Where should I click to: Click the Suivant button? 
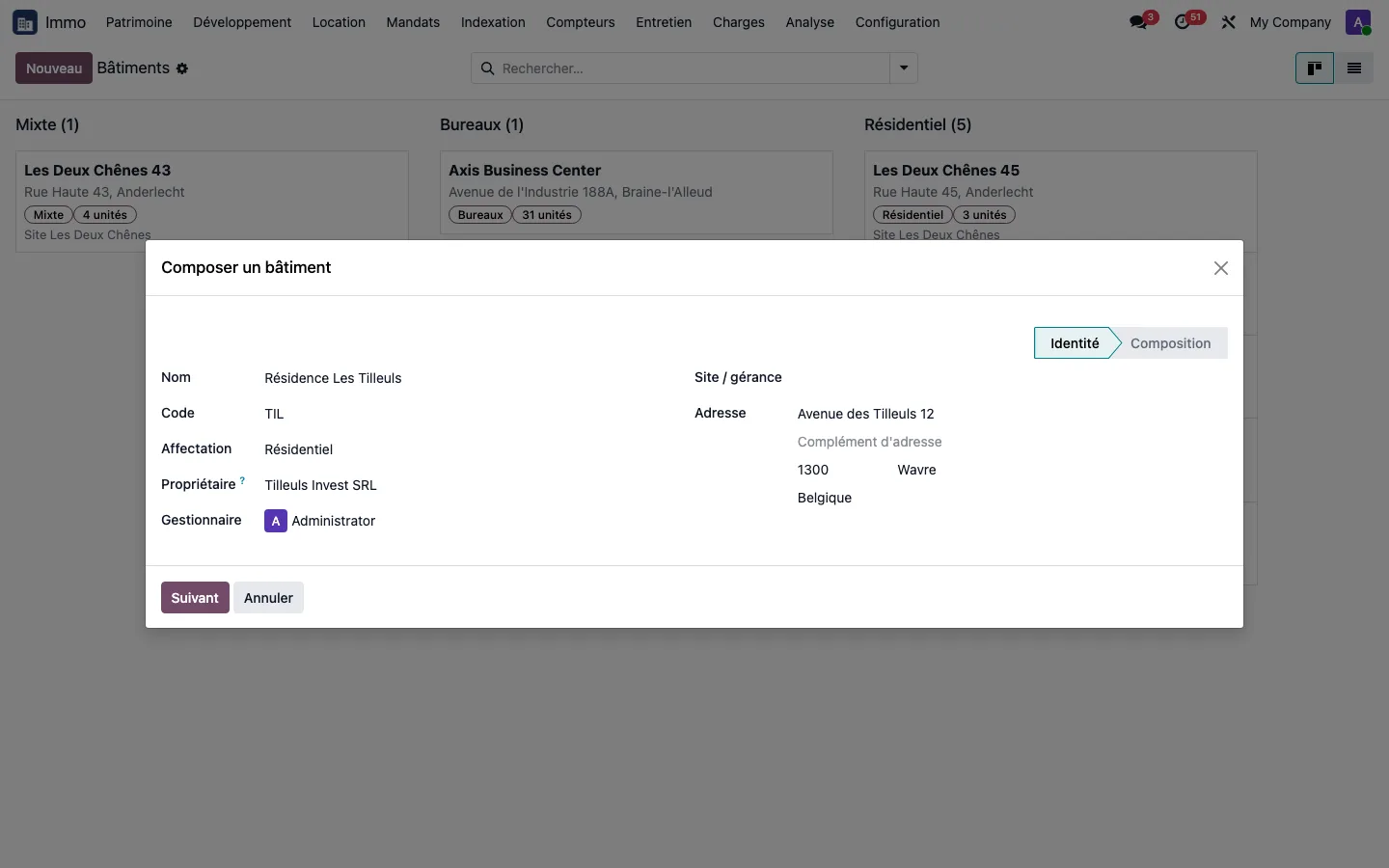coord(195,598)
